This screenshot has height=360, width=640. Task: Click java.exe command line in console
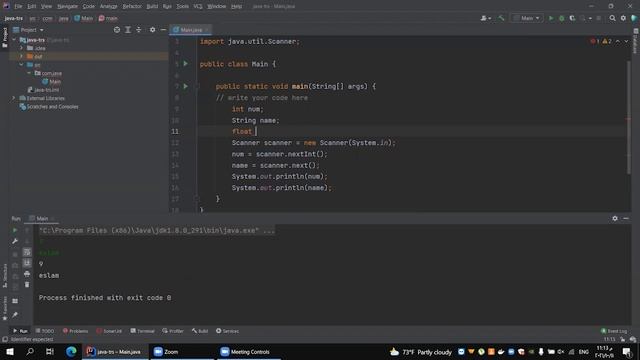point(157,231)
